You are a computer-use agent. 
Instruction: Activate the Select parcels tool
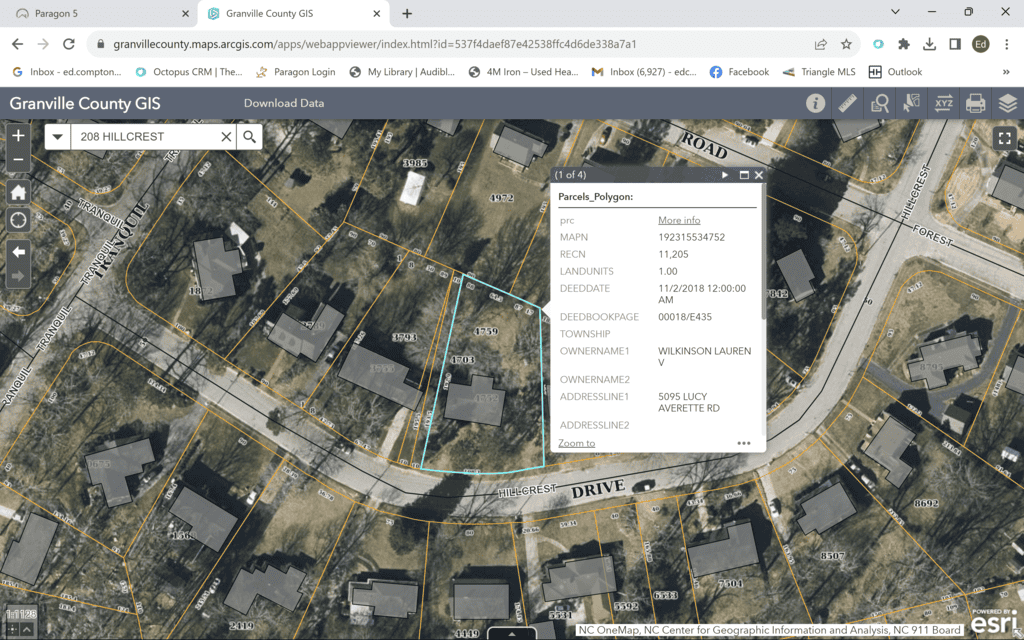click(x=911, y=103)
